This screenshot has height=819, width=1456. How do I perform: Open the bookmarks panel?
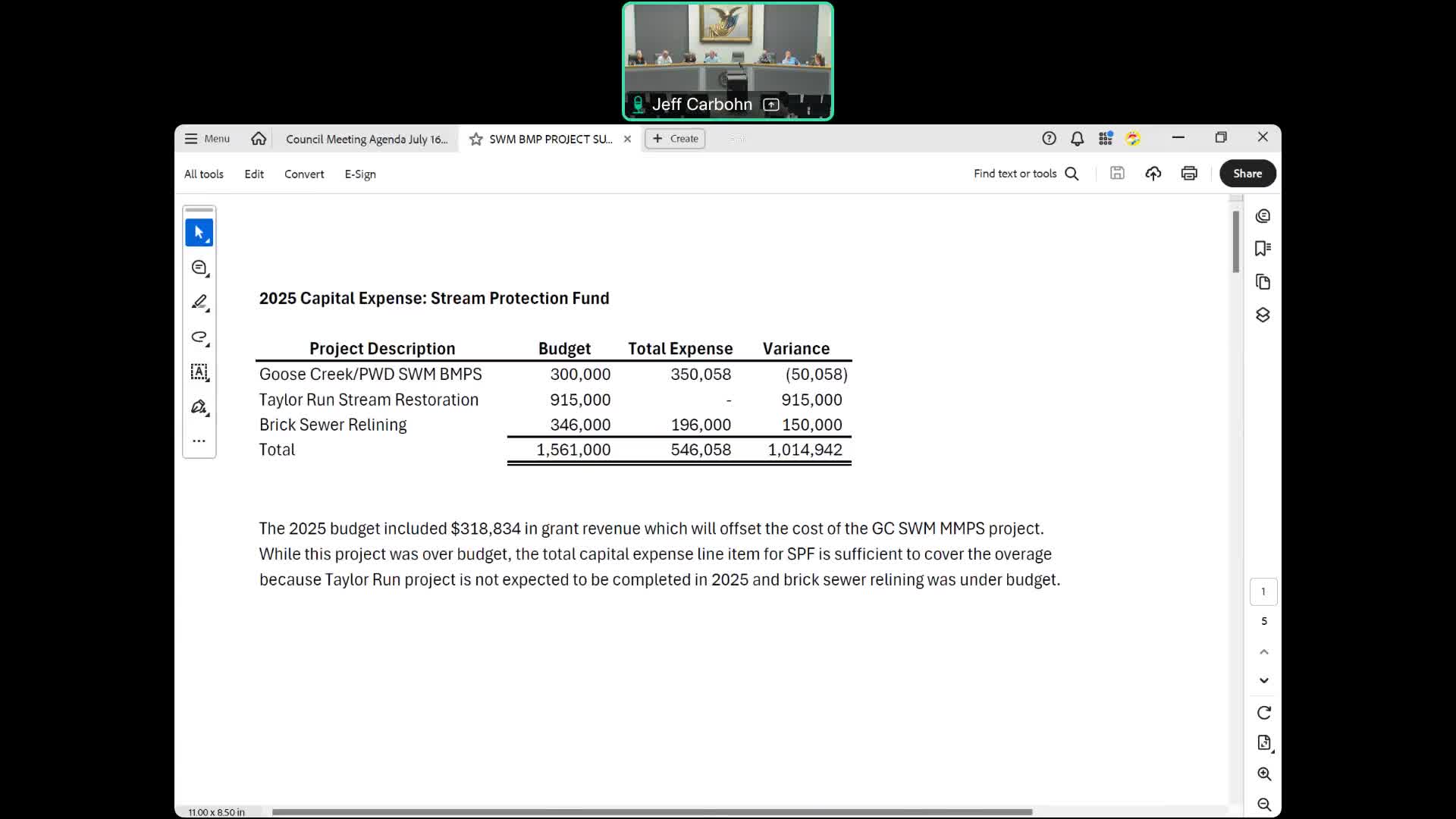click(1263, 249)
